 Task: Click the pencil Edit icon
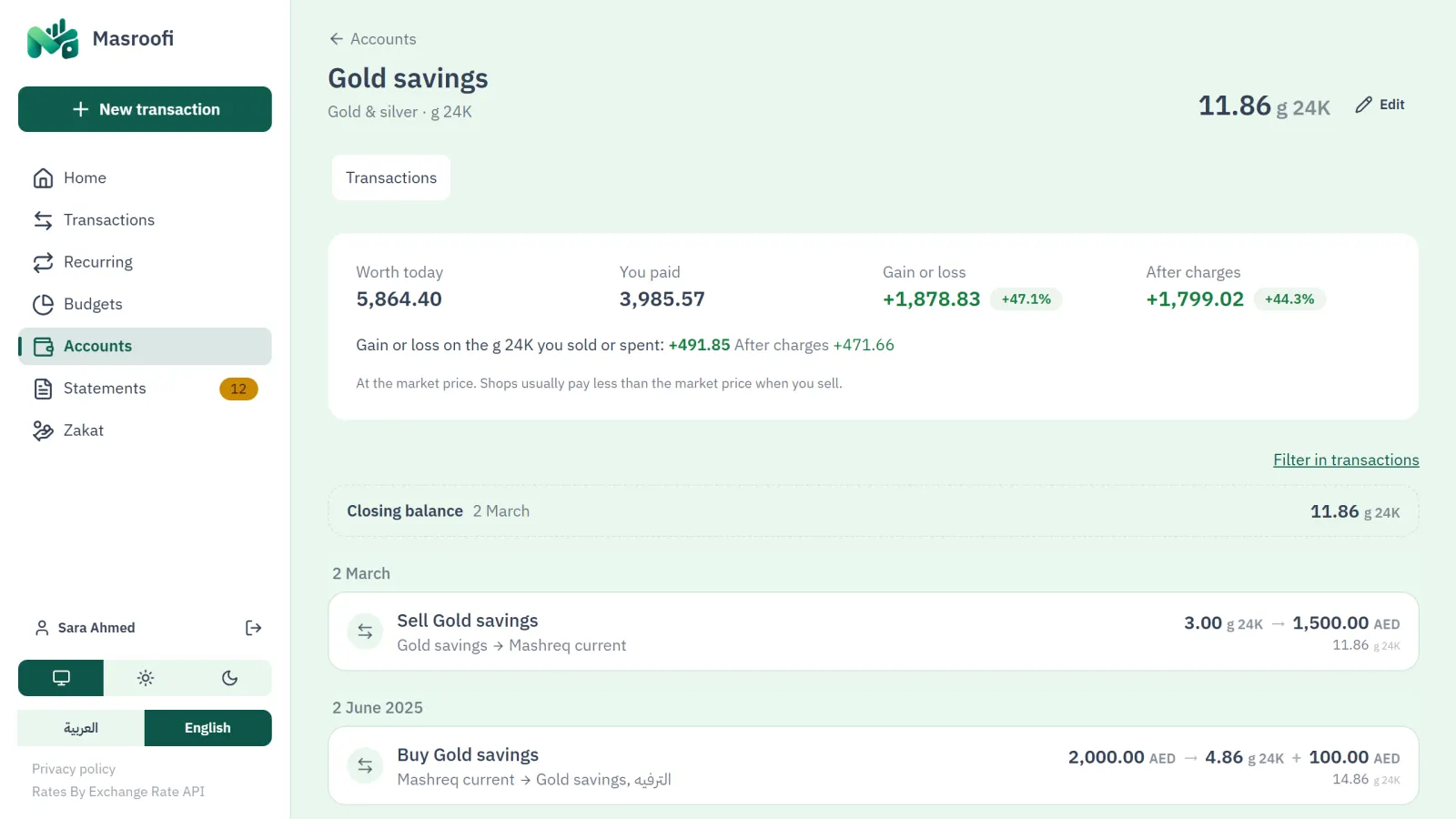[1363, 105]
